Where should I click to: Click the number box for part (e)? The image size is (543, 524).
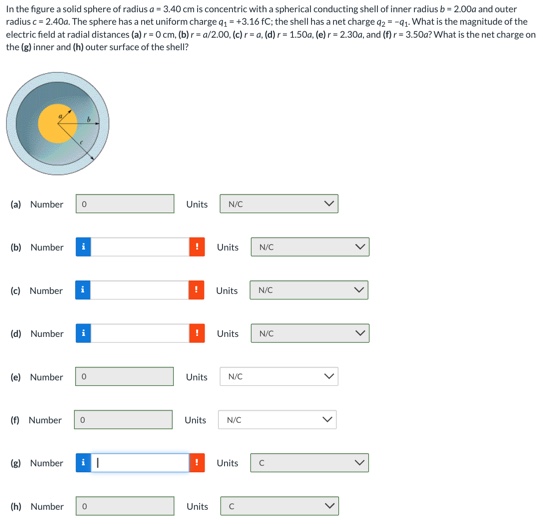pyautogui.click(x=125, y=376)
